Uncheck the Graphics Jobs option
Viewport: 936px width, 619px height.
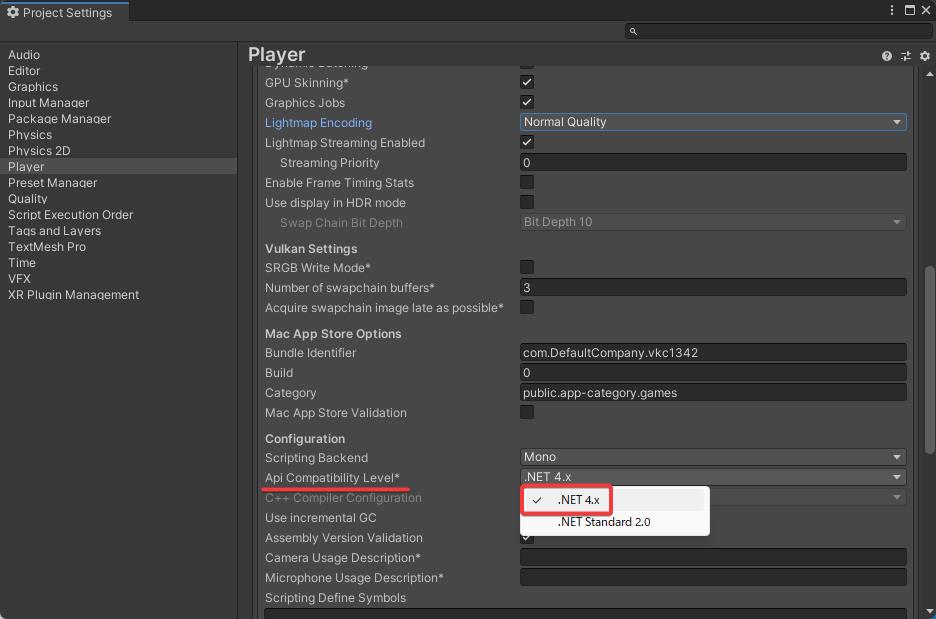(x=527, y=102)
